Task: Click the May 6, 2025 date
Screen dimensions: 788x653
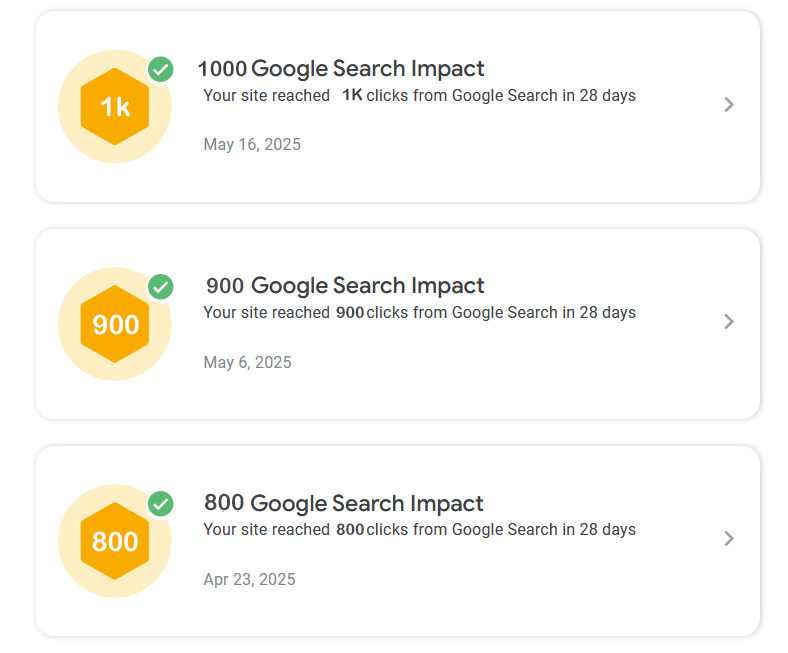Action: click(x=247, y=362)
